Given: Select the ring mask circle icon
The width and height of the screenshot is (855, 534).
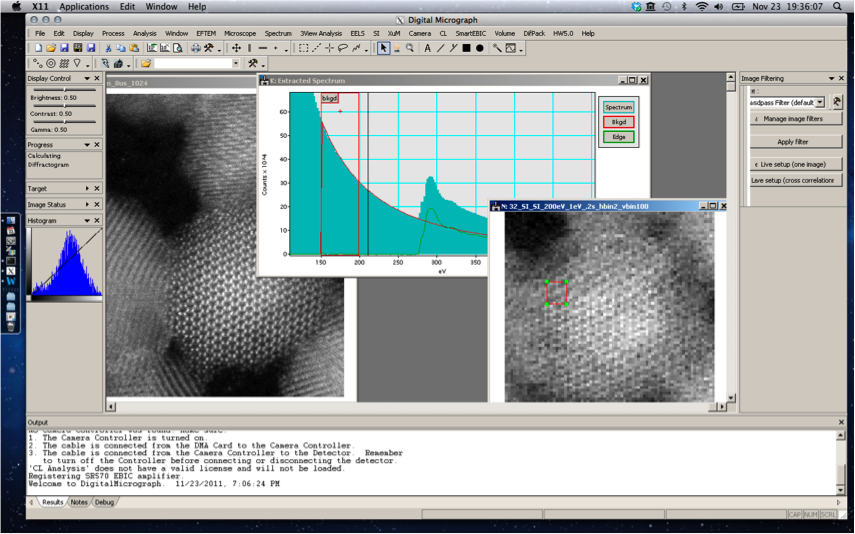Looking at the screenshot, I should [x=51, y=64].
